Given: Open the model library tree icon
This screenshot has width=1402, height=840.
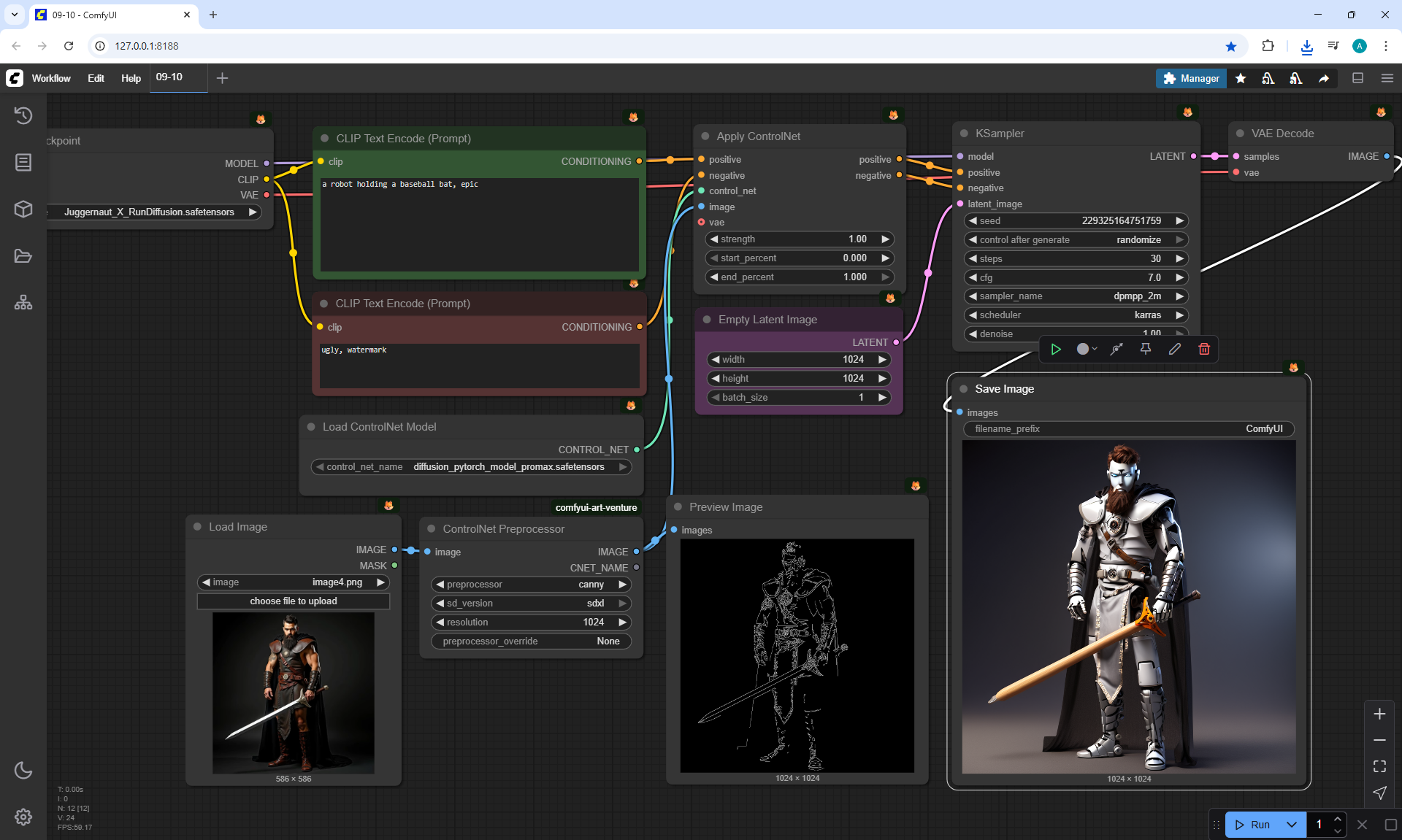Looking at the screenshot, I should [23, 302].
